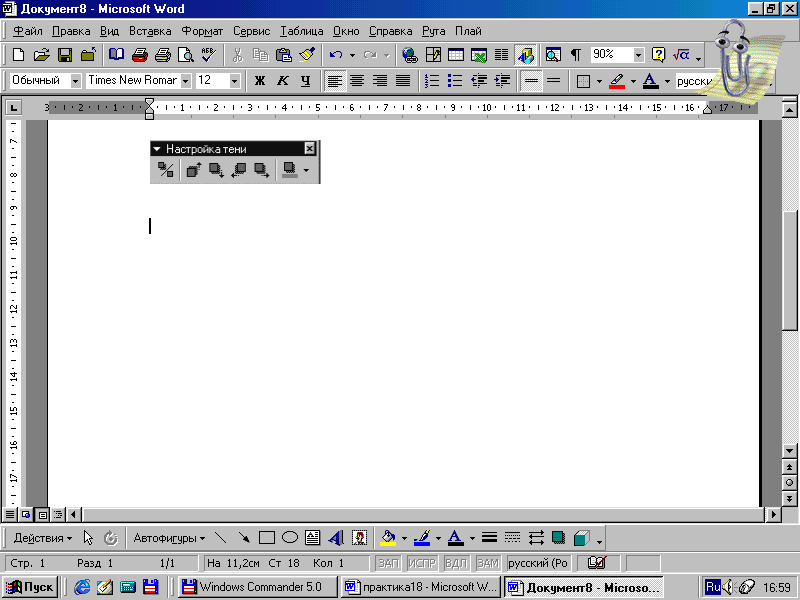This screenshot has width=800, height=600.
Task: Toggle bold (Ж) formatting
Action: [x=260, y=81]
